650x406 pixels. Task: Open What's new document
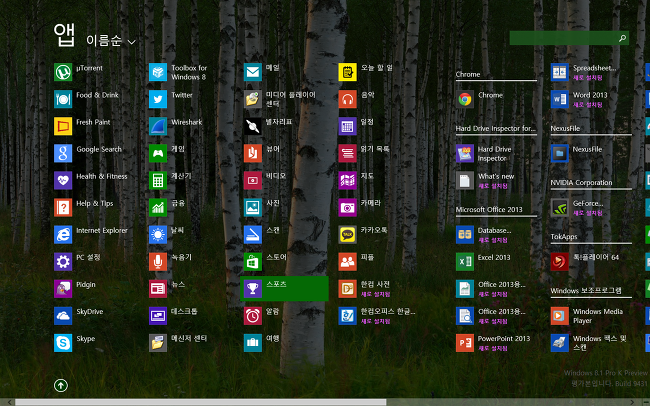pos(465,180)
